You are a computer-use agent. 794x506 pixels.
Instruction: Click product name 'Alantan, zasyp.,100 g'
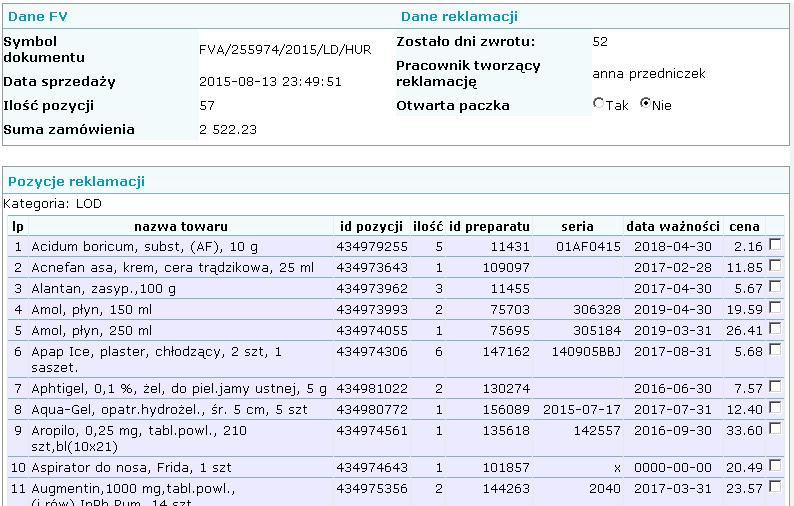103,289
